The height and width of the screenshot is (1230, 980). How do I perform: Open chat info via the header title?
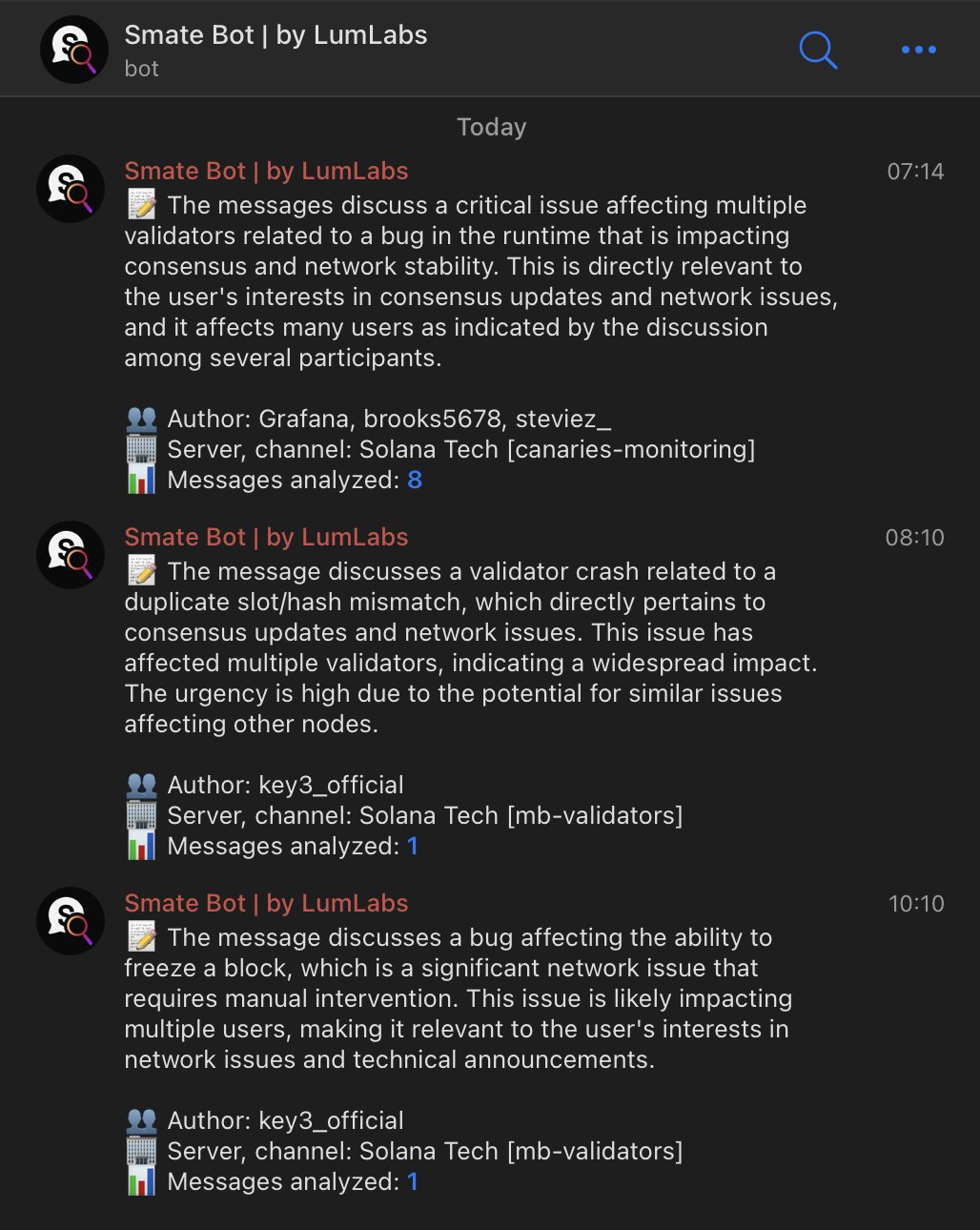point(276,36)
